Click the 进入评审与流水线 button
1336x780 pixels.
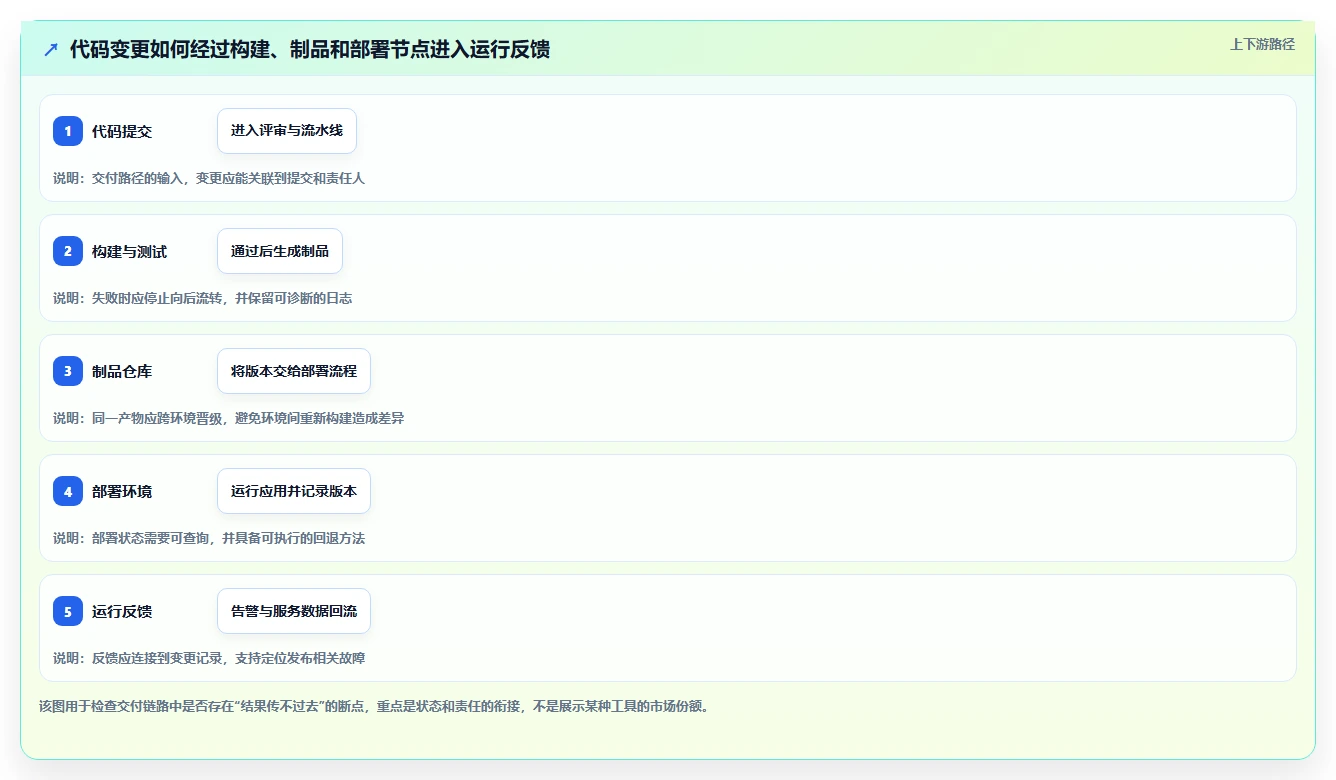coord(287,131)
